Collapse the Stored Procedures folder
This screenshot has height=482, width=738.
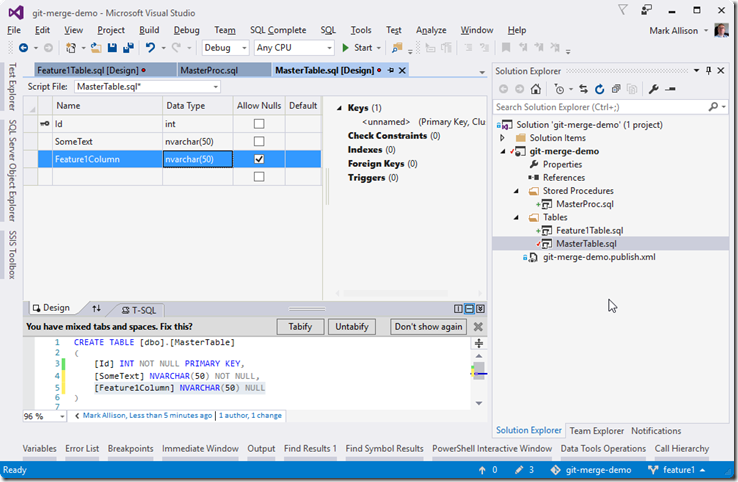(516, 191)
